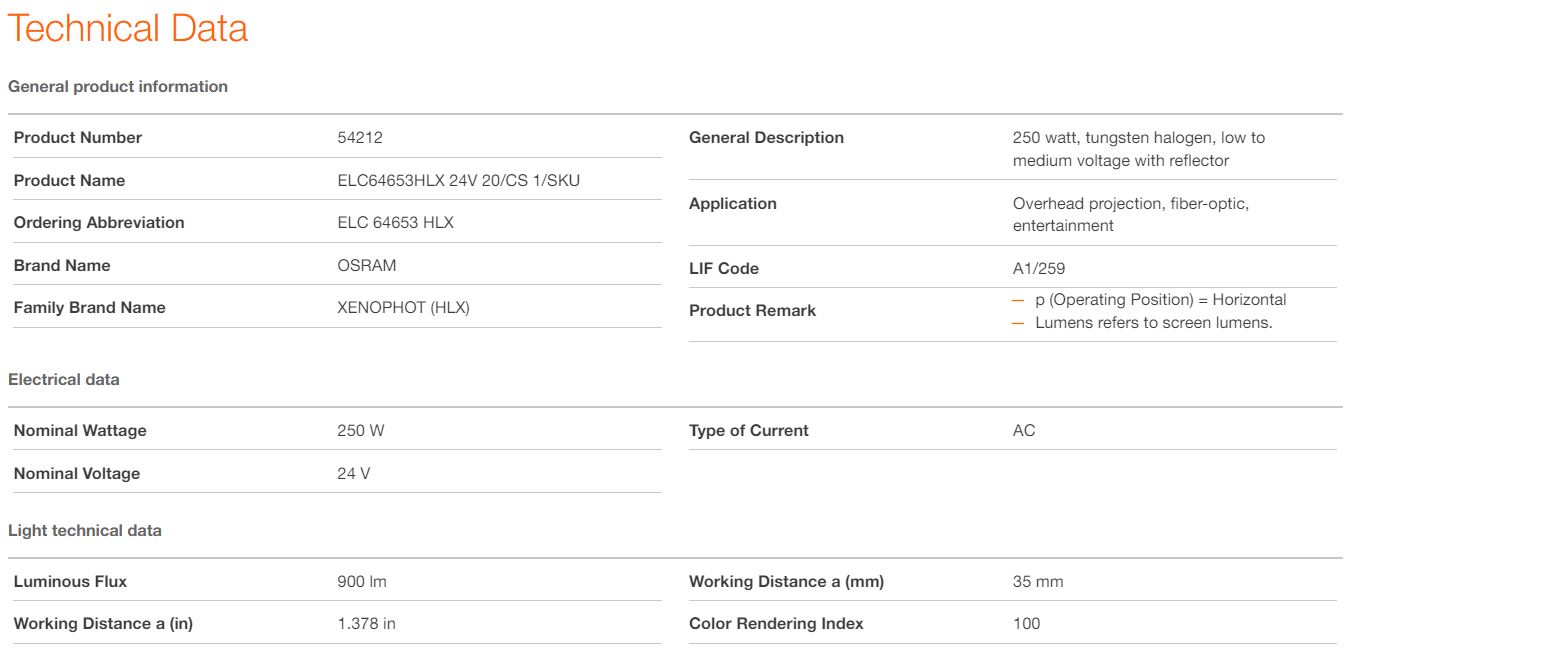Click the Electrical data section header

pos(64,379)
